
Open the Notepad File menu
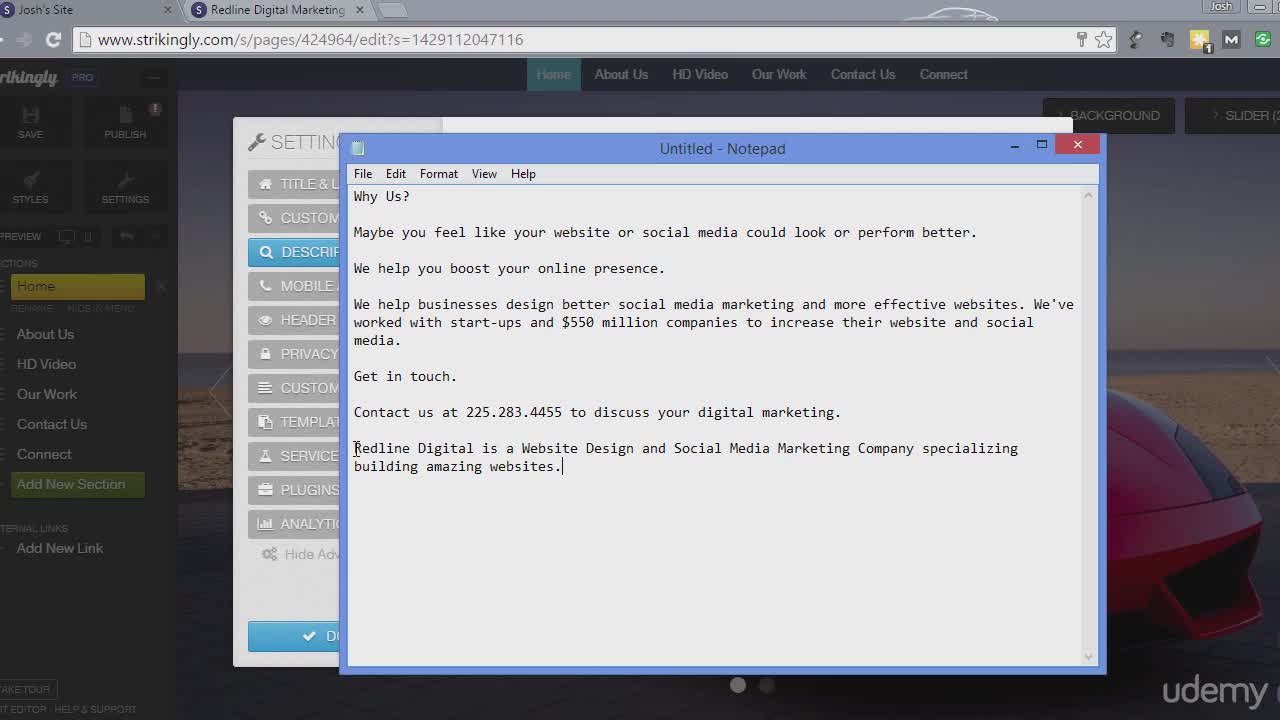tap(363, 174)
